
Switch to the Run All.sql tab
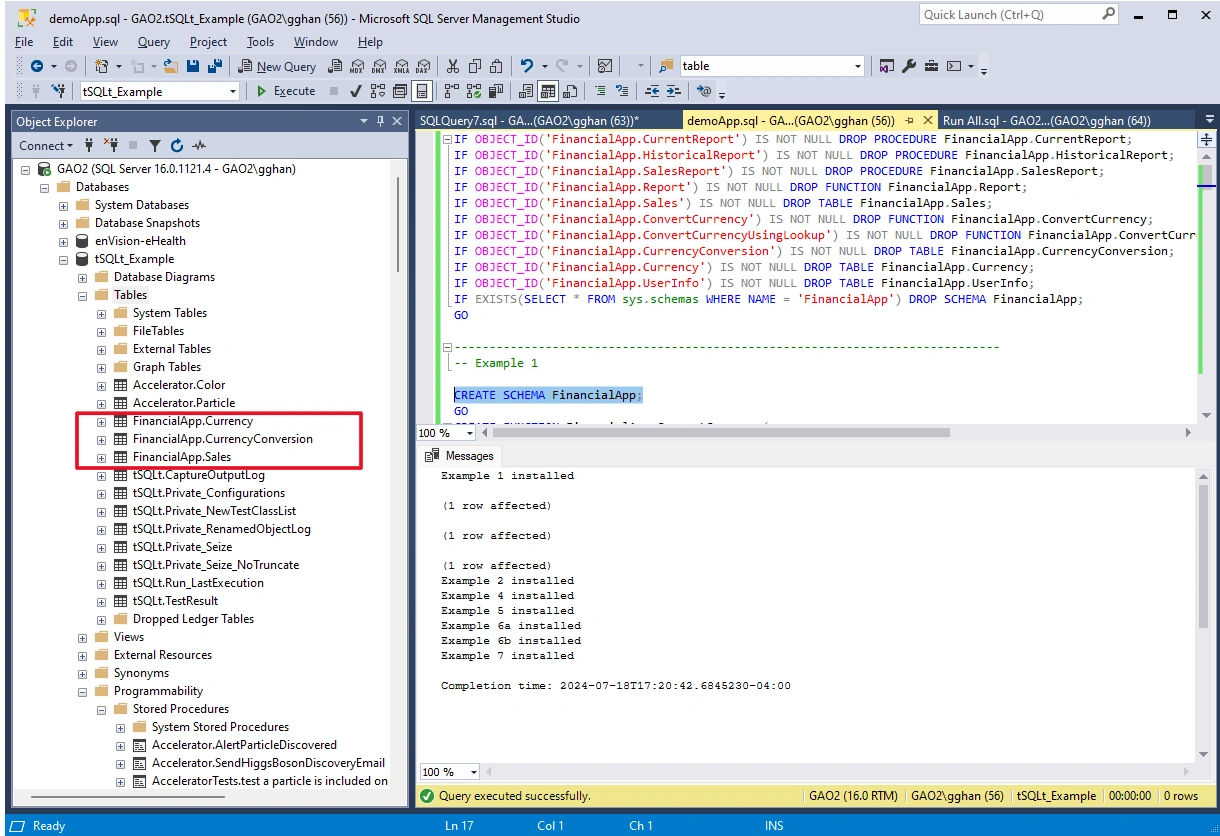[1046, 120]
